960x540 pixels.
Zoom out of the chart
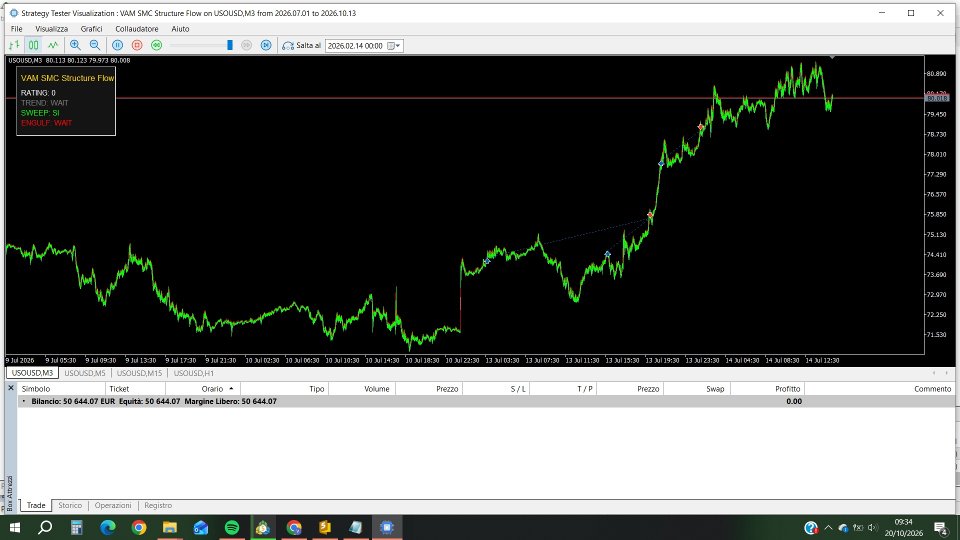coord(95,45)
